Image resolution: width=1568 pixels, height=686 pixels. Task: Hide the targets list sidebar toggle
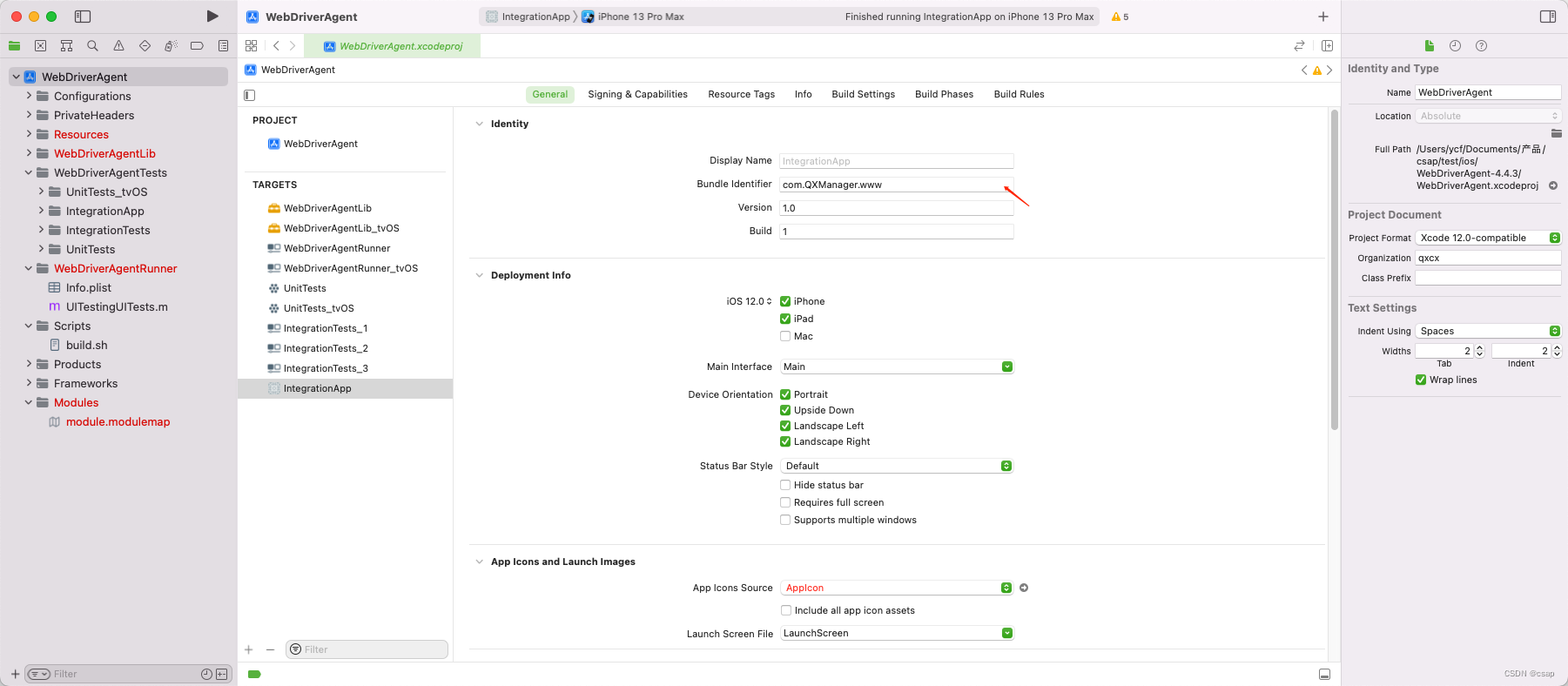(x=250, y=95)
